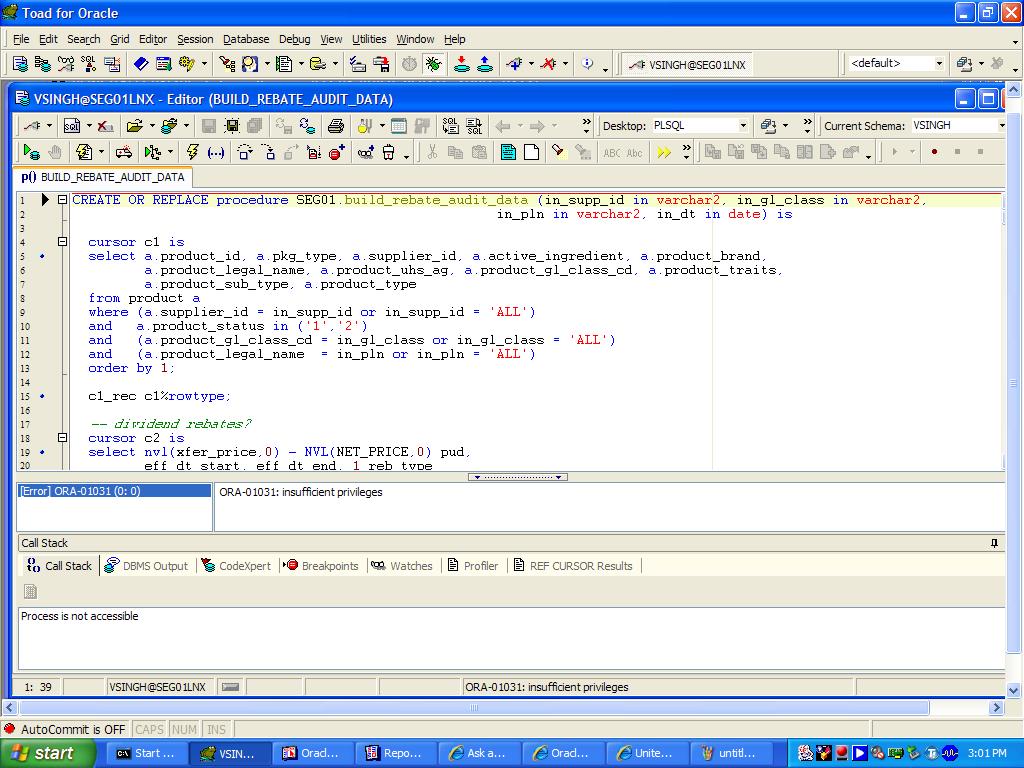
Task: Paste clipboard contents using the paste icon
Action: 481,152
